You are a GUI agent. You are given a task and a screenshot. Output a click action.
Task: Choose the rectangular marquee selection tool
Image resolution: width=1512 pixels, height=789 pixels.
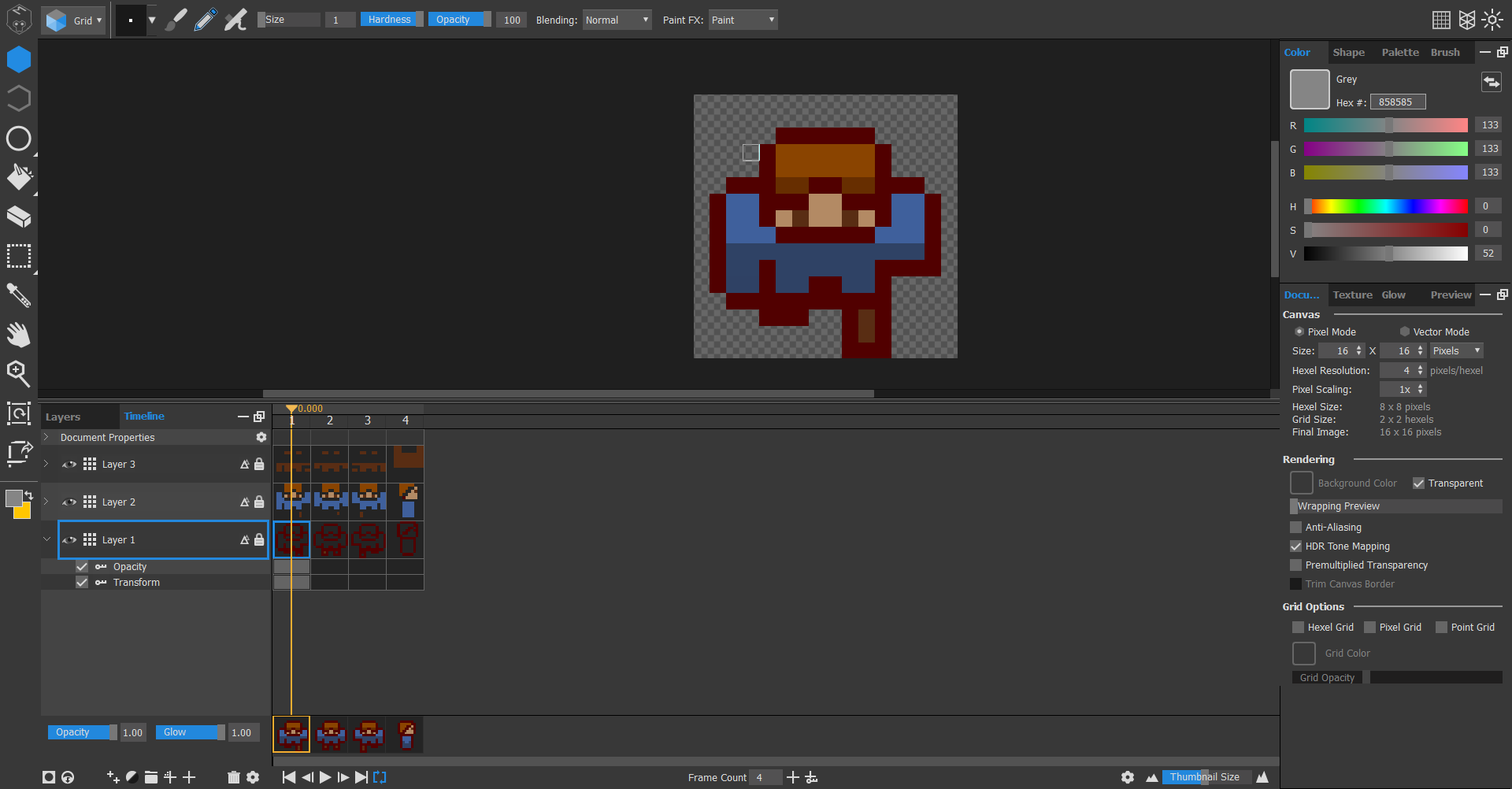tap(19, 256)
